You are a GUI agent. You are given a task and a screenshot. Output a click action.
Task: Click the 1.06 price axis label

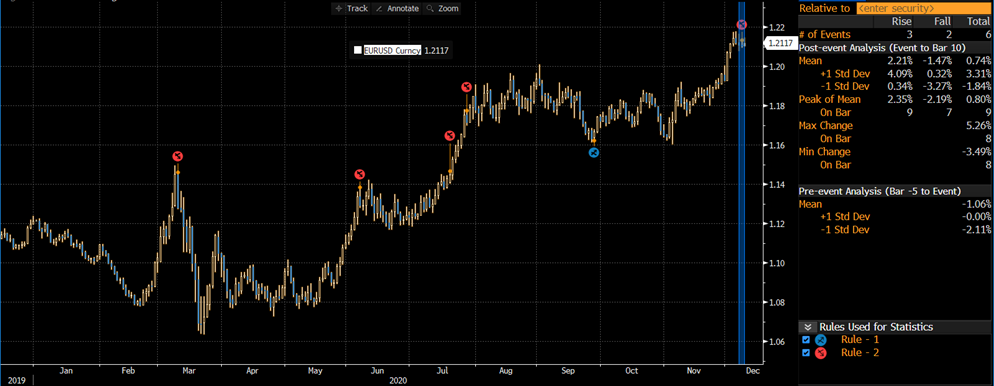pyautogui.click(x=777, y=342)
